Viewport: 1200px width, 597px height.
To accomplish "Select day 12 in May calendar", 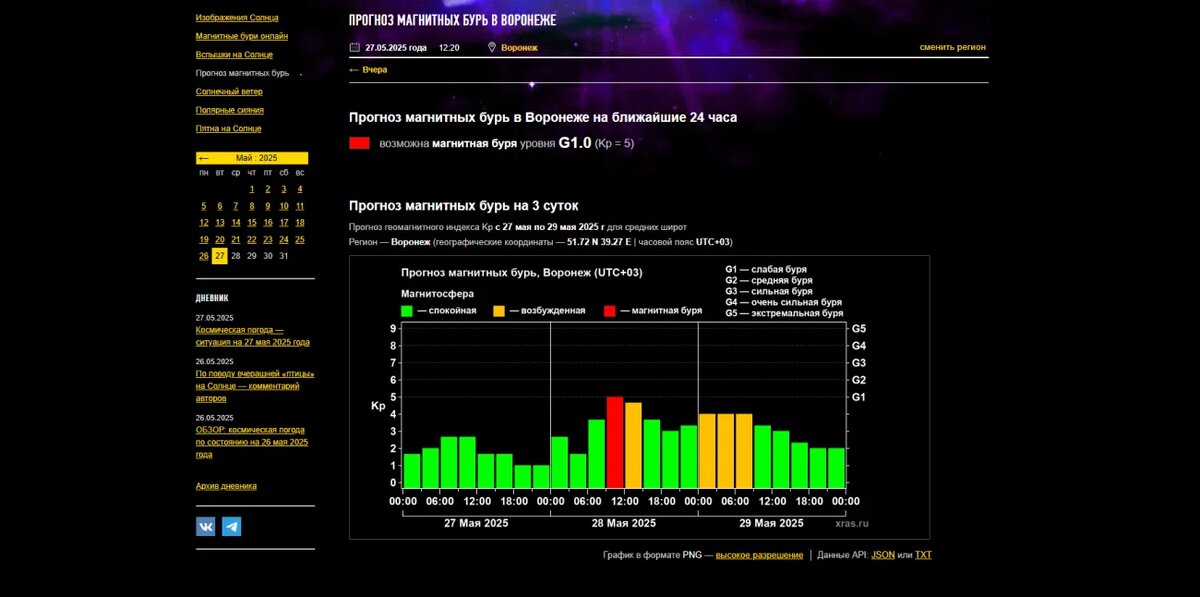I will 204,223.
